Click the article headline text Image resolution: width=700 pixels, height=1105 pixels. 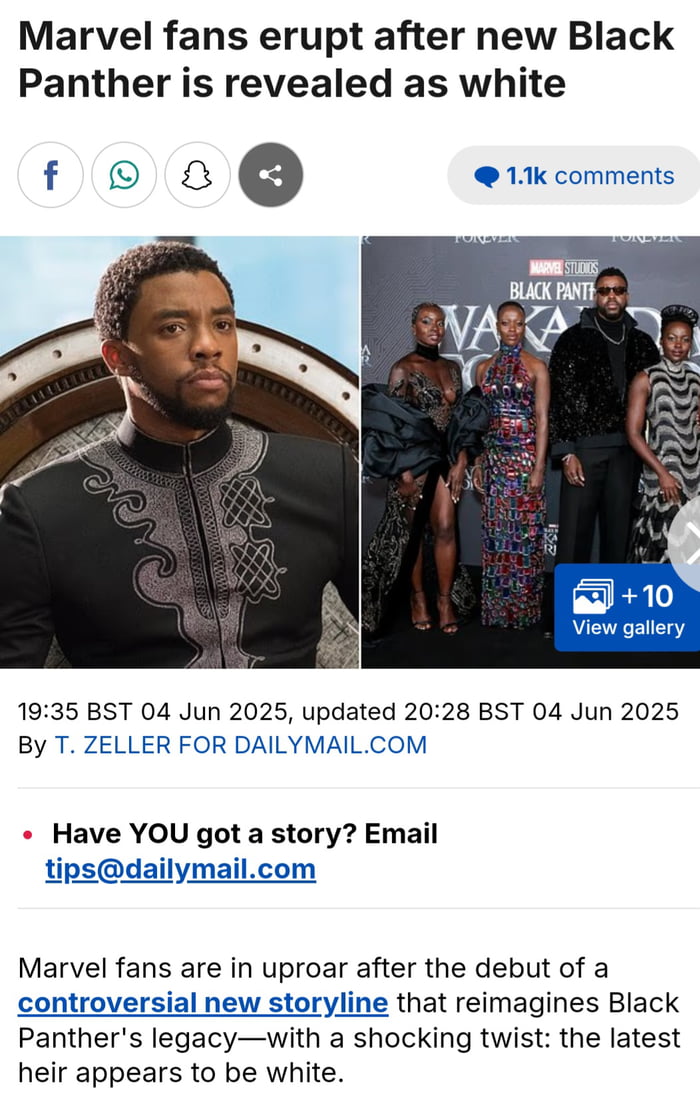(345, 60)
